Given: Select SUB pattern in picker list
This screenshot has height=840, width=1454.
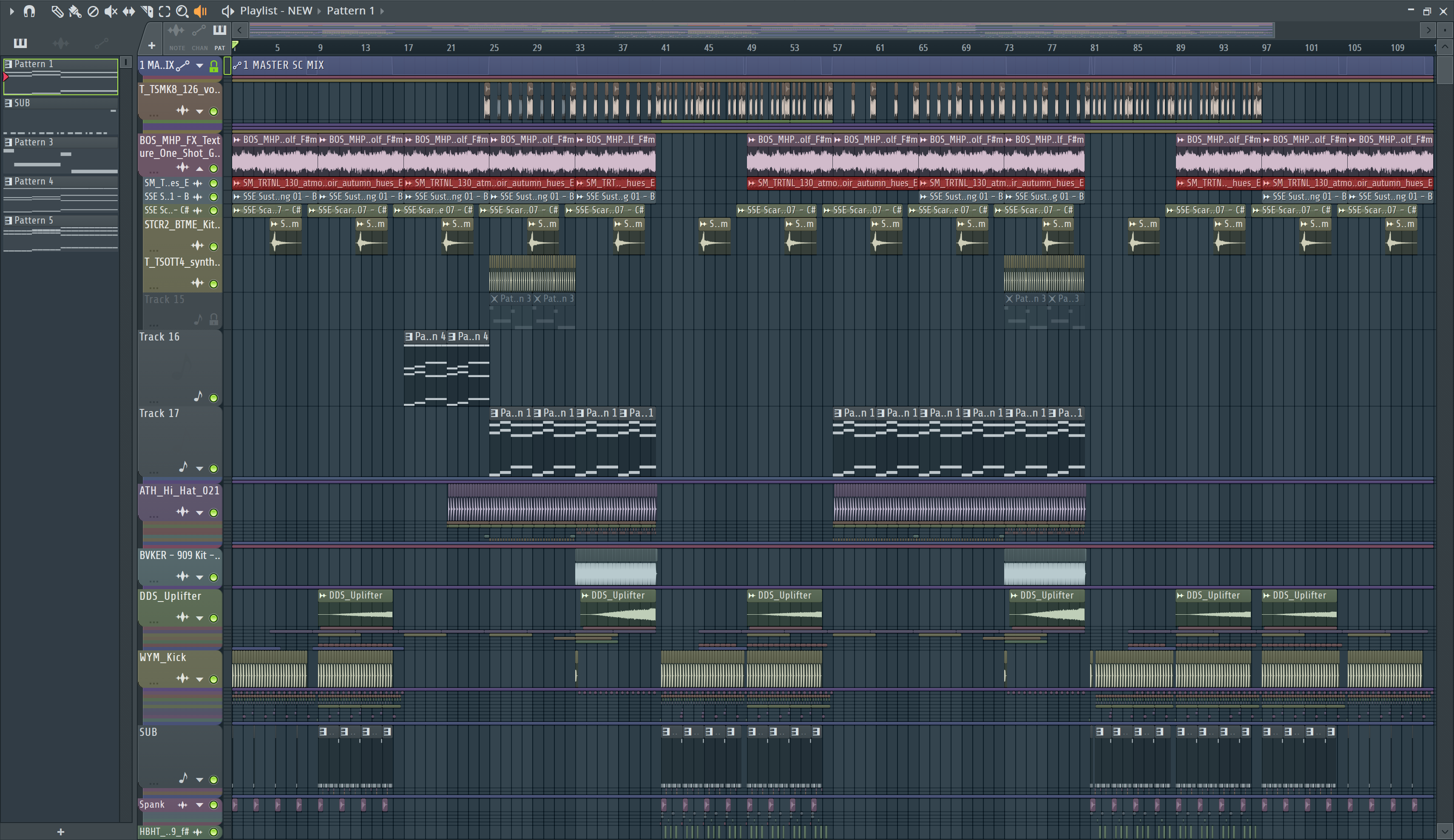Looking at the screenshot, I should (x=60, y=115).
